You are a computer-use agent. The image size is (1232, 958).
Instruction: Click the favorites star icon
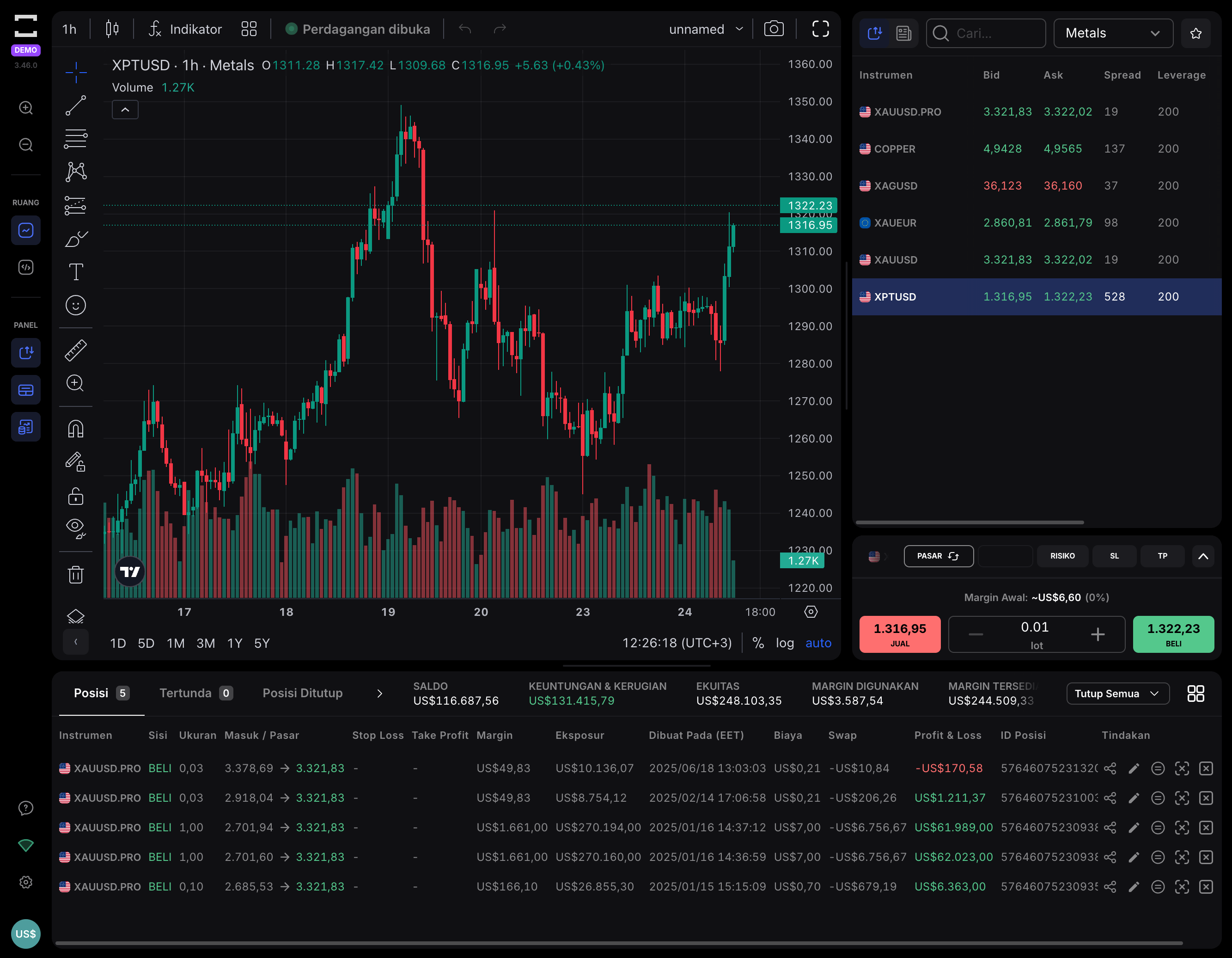click(1195, 33)
